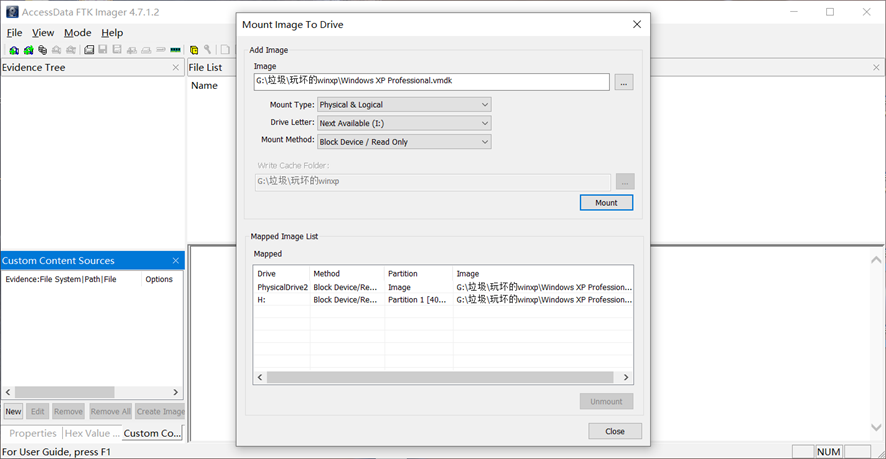
Task: Open the File menu
Action: (x=14, y=33)
